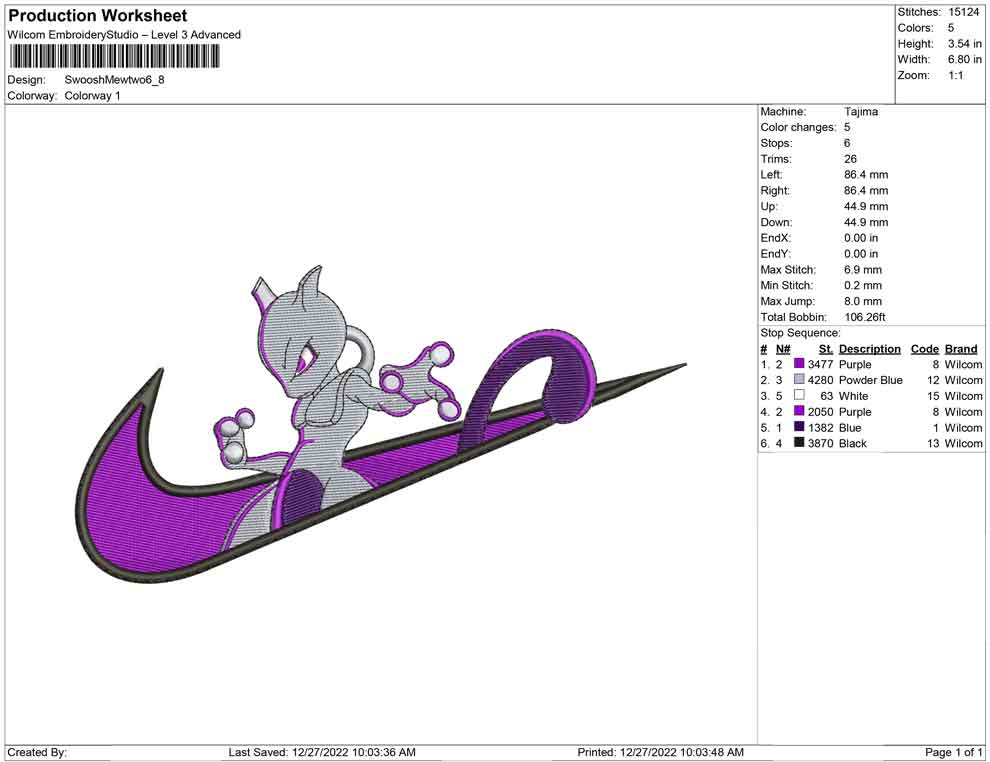This screenshot has height=762, width=990.
Task: Click the 'Down:' label
Action: click(777, 222)
